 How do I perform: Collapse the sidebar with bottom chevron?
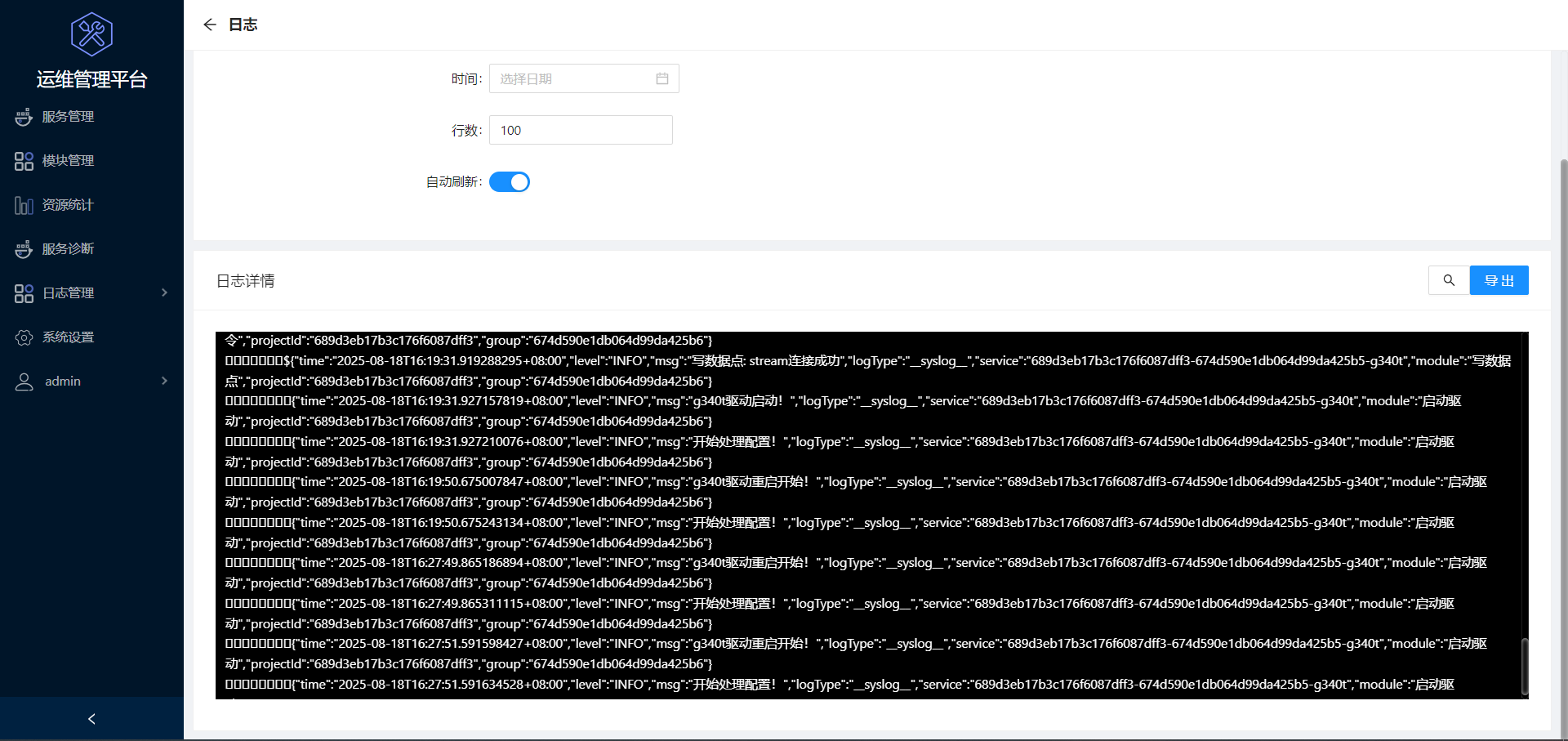tap(91, 719)
